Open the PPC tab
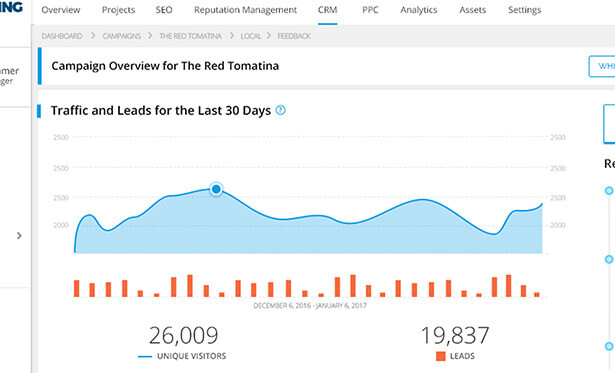This screenshot has width=615, height=373. click(370, 10)
